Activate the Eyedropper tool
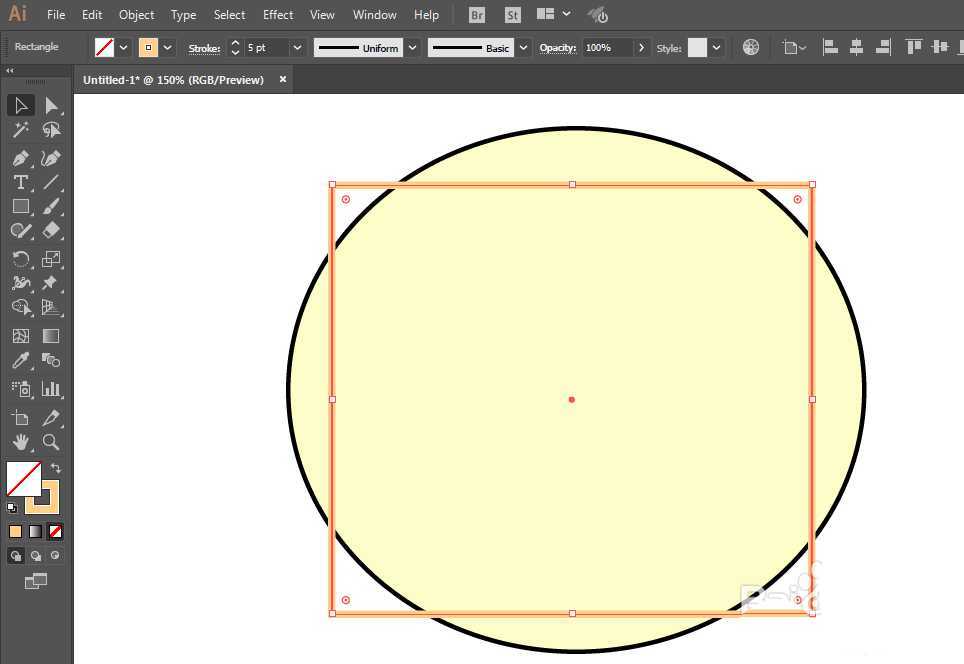Screen dimensions: 964x664 pos(20,361)
